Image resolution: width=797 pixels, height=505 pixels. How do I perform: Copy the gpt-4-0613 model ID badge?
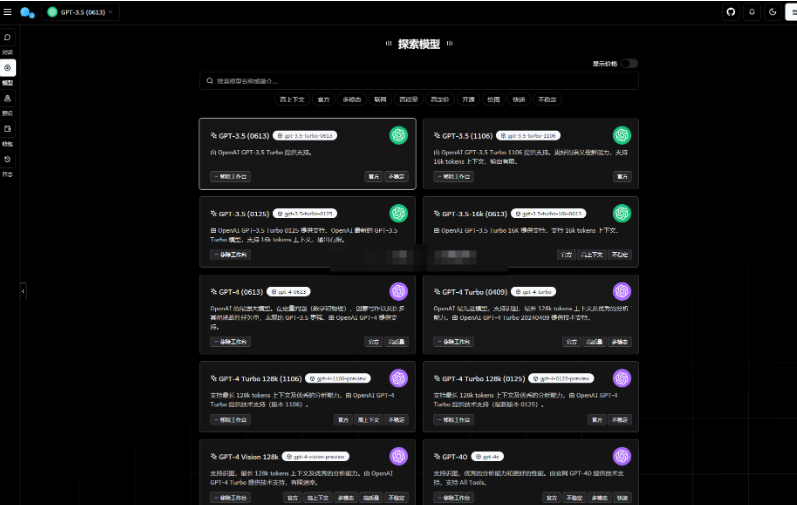pos(288,292)
